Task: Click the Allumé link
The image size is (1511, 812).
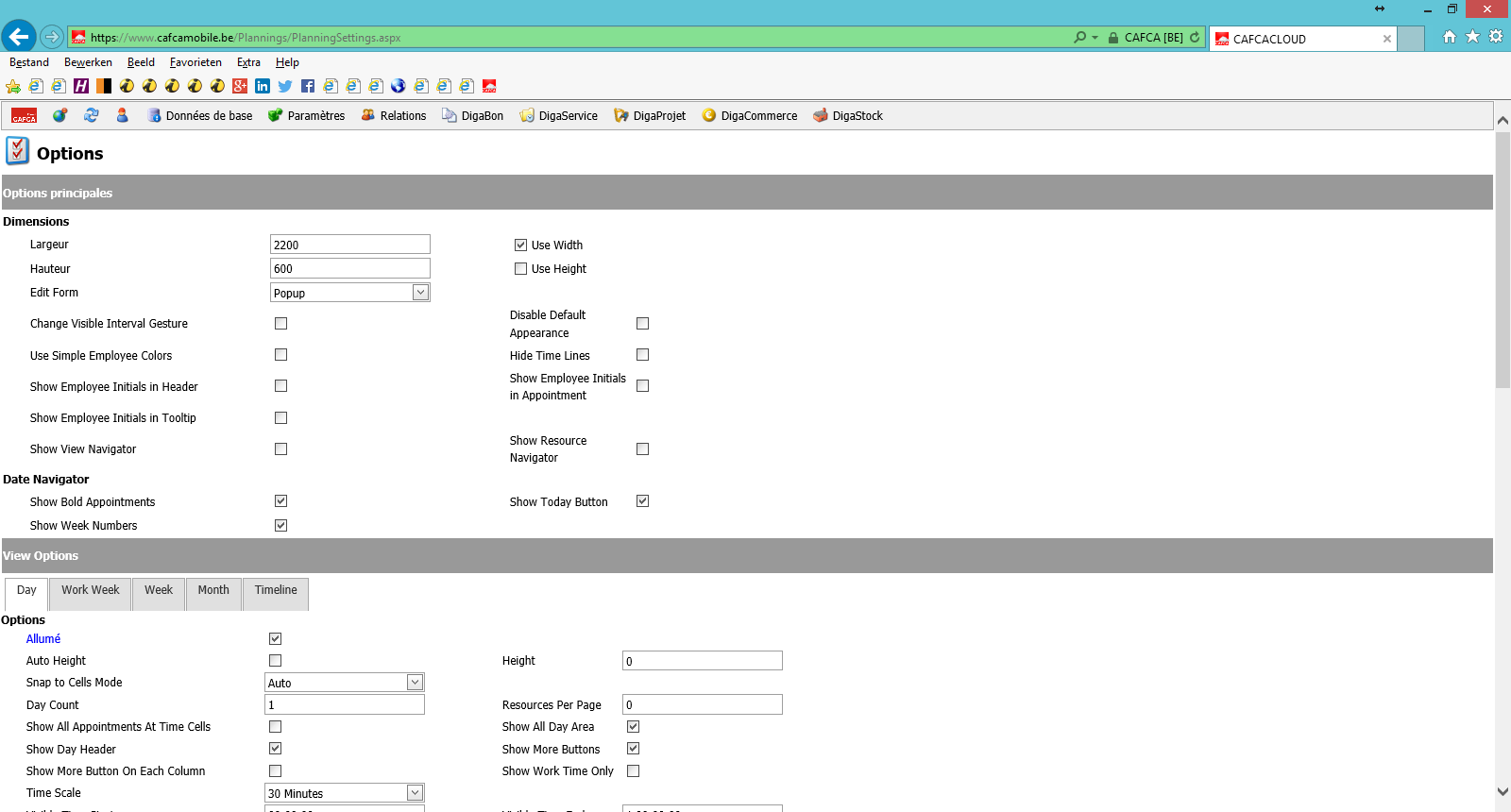Action: point(43,639)
